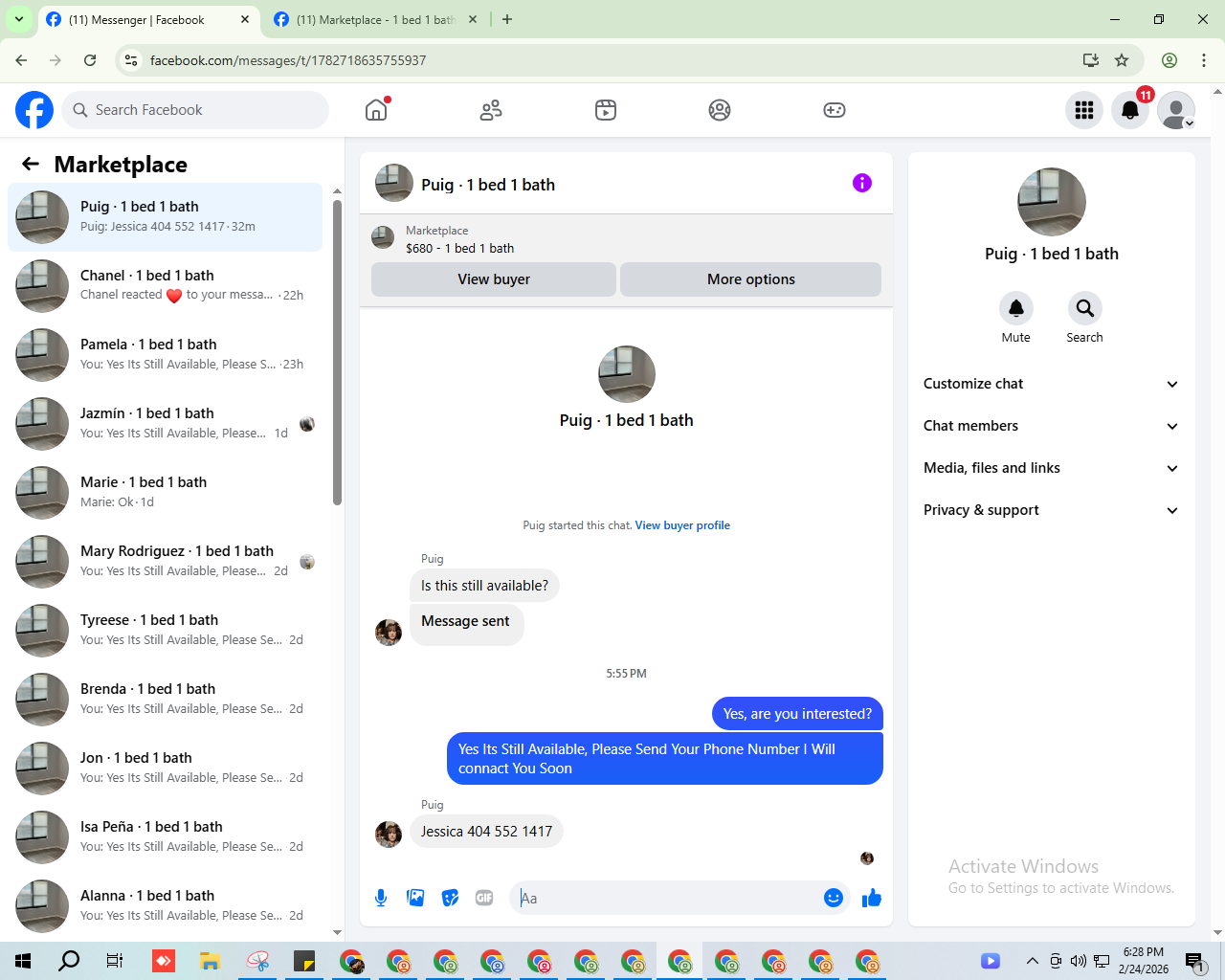Open Task View on the taskbar
Viewport: 1225px width, 980px height.
click(115, 961)
